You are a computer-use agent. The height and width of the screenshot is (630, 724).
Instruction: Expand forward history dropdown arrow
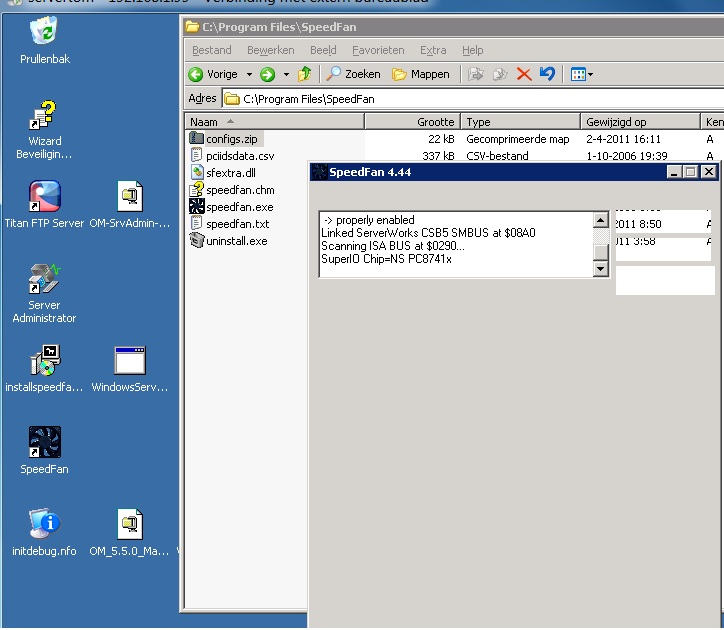click(x=286, y=74)
